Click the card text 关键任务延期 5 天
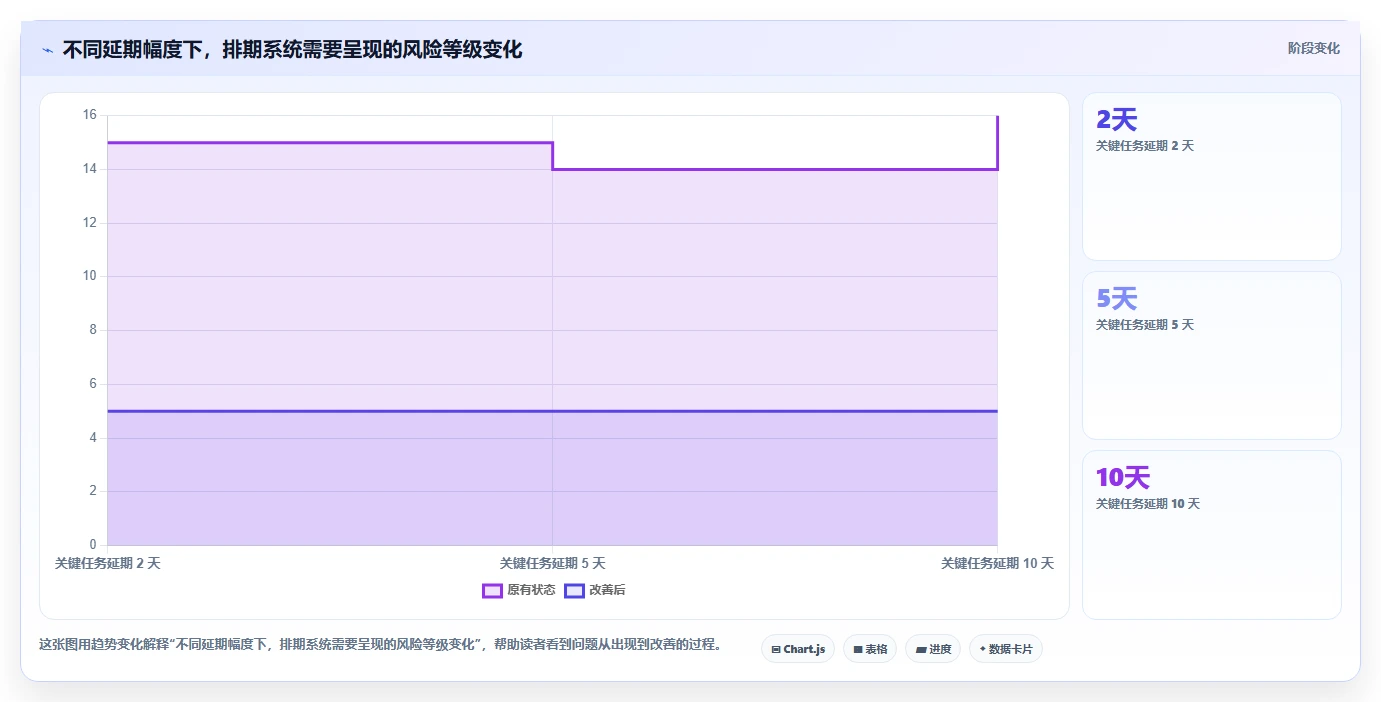The height and width of the screenshot is (702, 1381). click(1145, 325)
